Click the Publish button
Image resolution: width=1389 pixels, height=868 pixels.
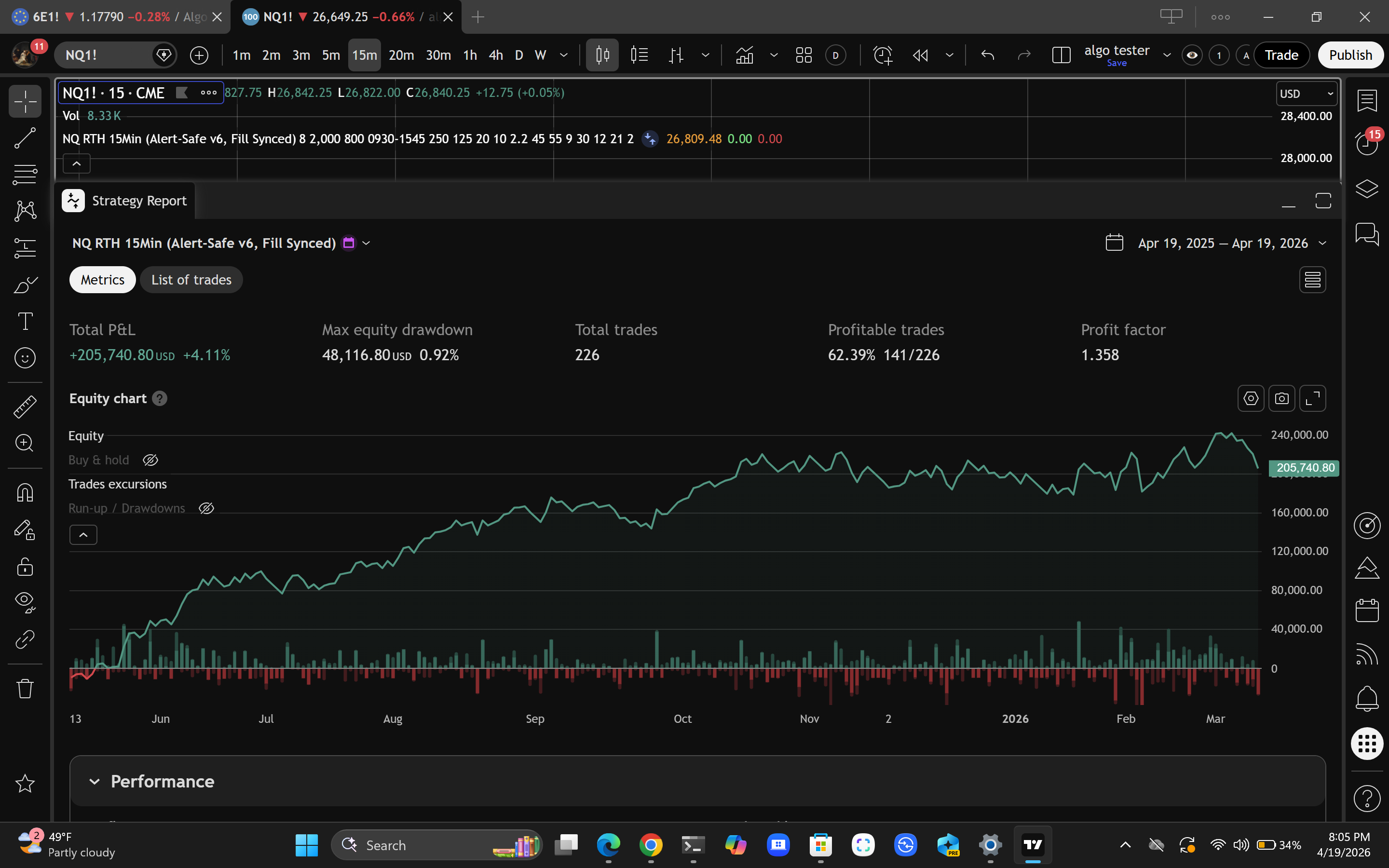(x=1350, y=55)
